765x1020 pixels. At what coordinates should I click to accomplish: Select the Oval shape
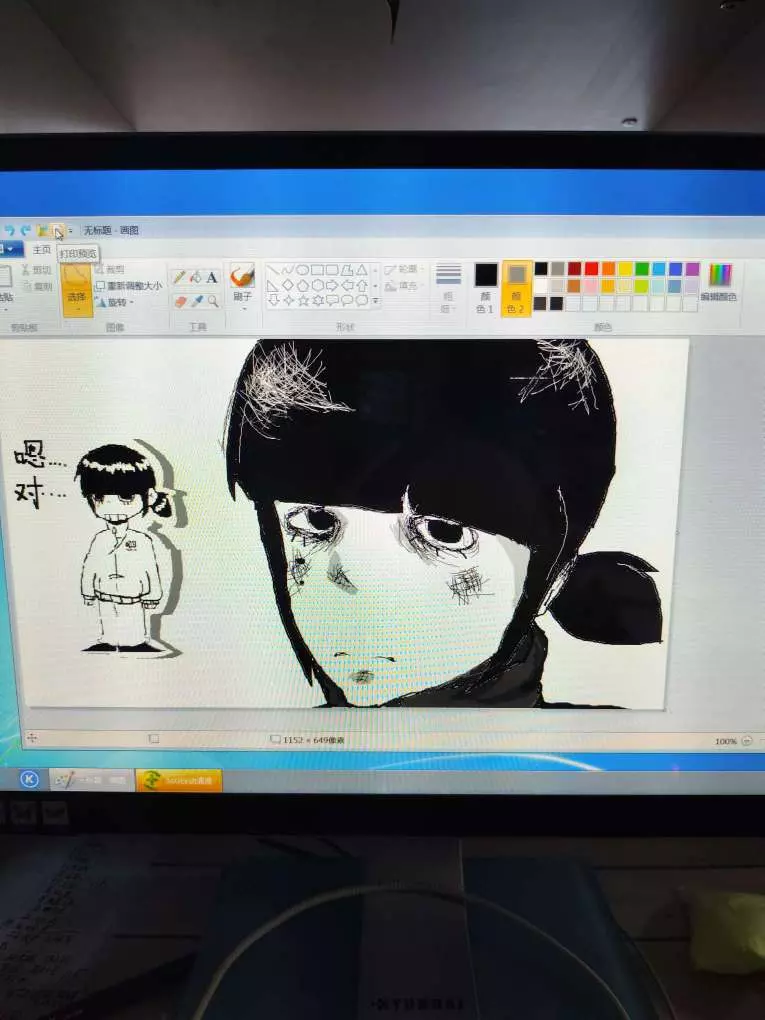coord(302,269)
